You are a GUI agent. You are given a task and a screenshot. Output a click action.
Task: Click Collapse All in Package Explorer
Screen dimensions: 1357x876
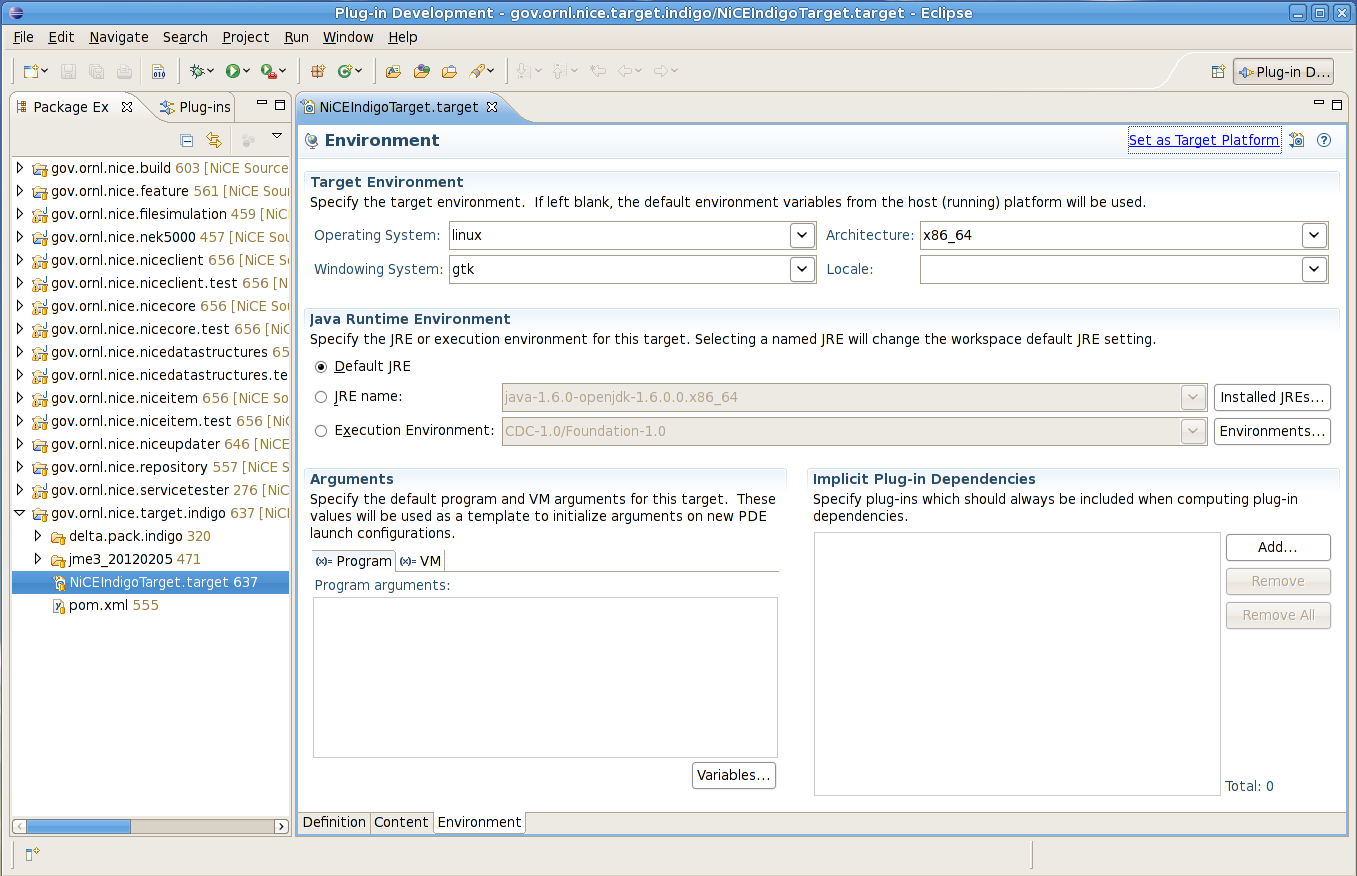[x=186, y=140]
